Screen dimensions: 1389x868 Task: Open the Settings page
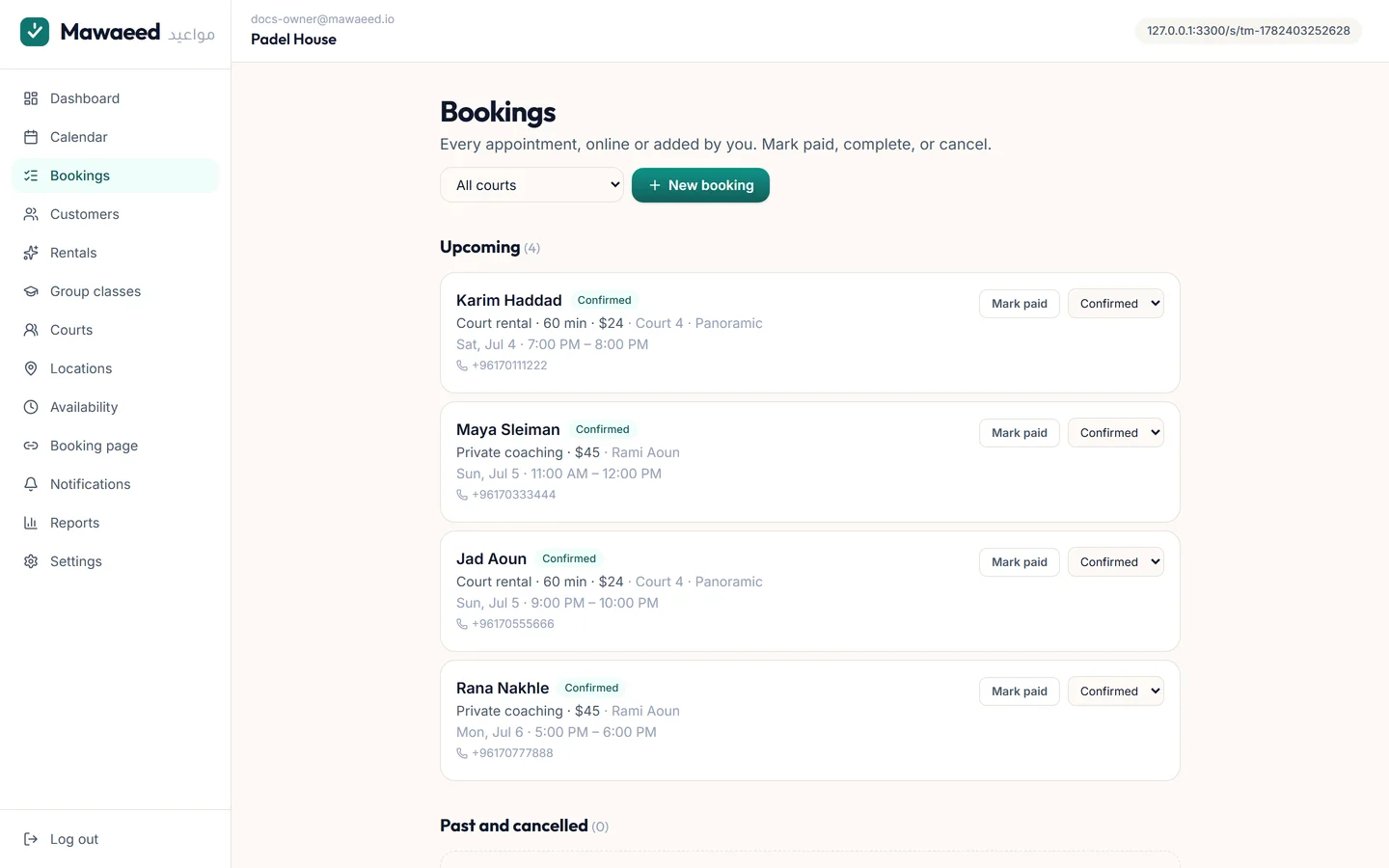116,561
